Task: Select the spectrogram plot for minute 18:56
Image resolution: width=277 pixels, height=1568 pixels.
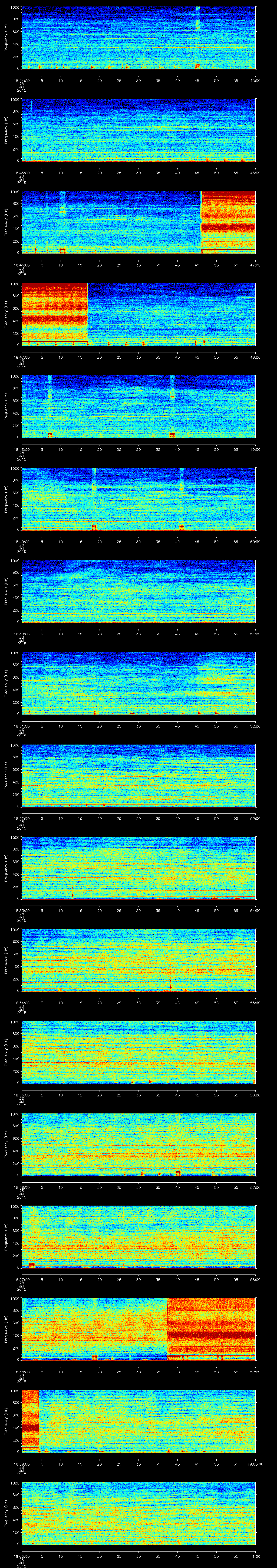Action: 138,1144
